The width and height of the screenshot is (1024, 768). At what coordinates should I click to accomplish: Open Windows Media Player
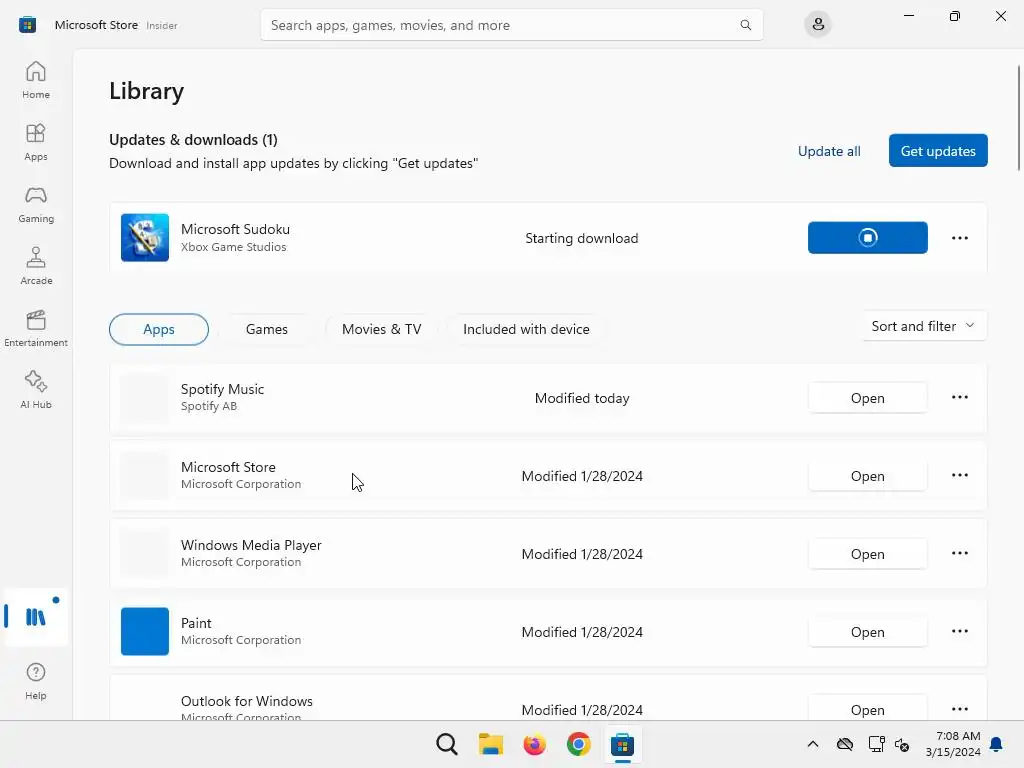click(867, 554)
